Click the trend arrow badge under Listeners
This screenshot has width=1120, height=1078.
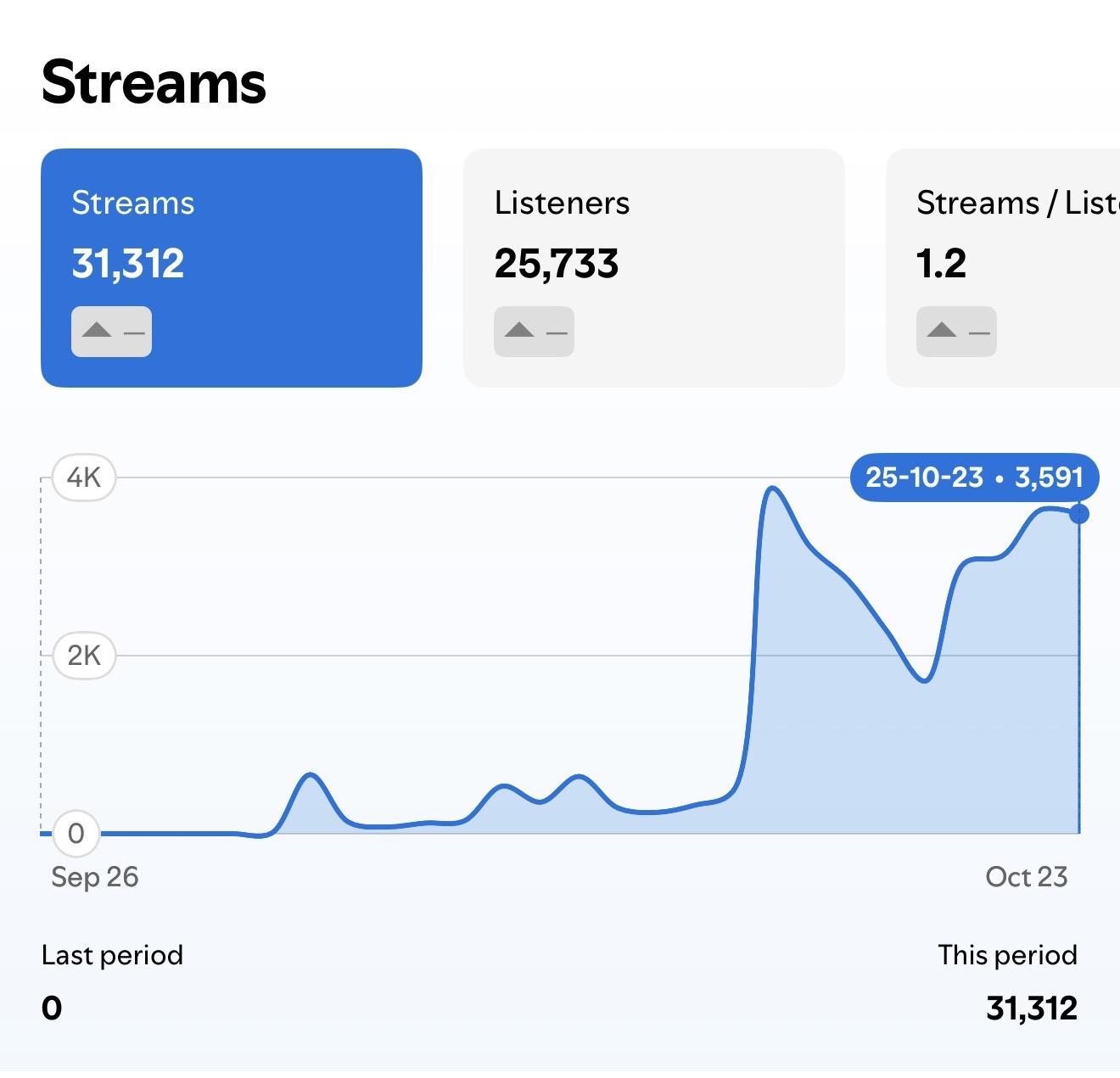[x=534, y=331]
